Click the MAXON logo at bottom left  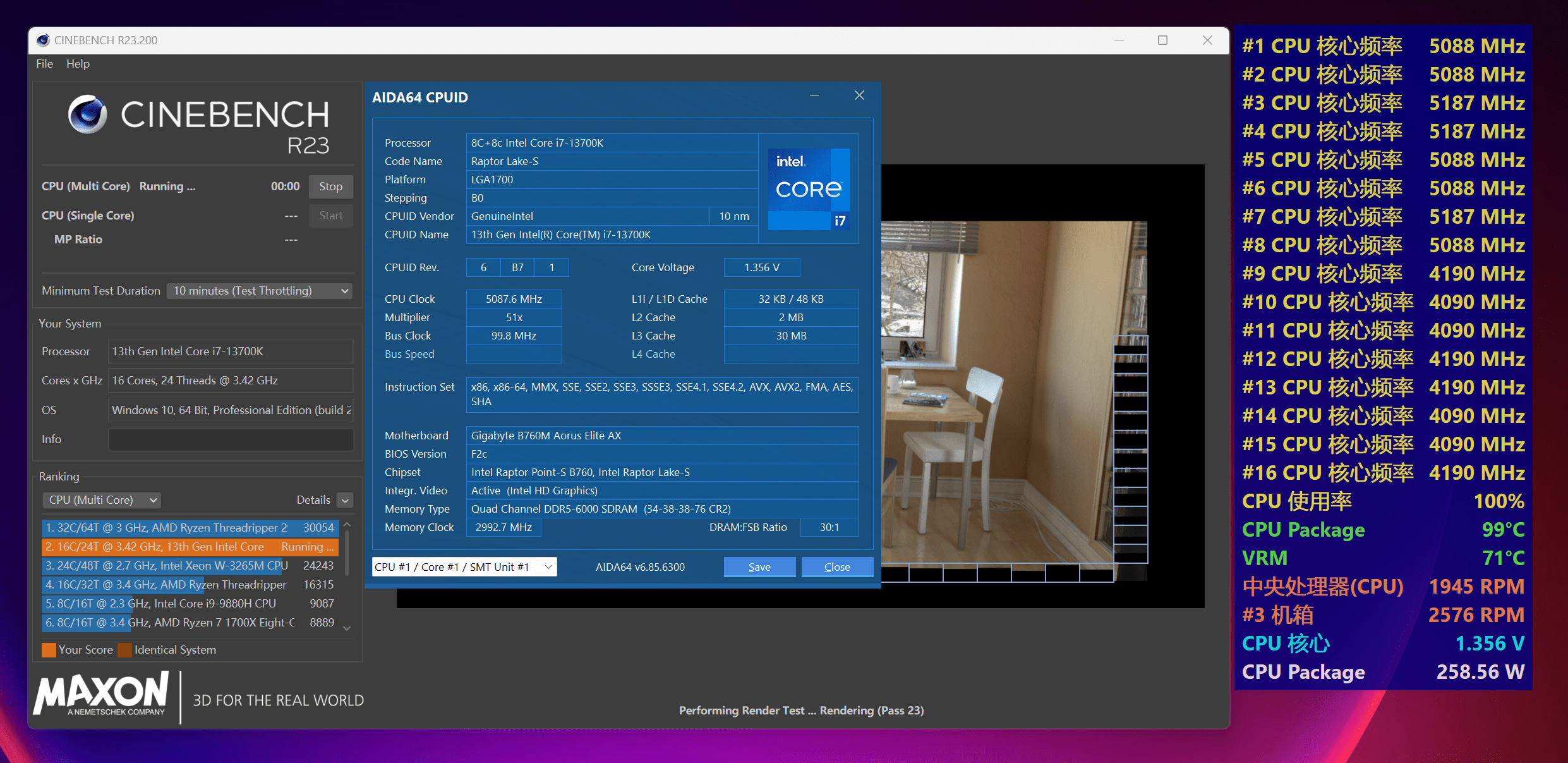101,695
